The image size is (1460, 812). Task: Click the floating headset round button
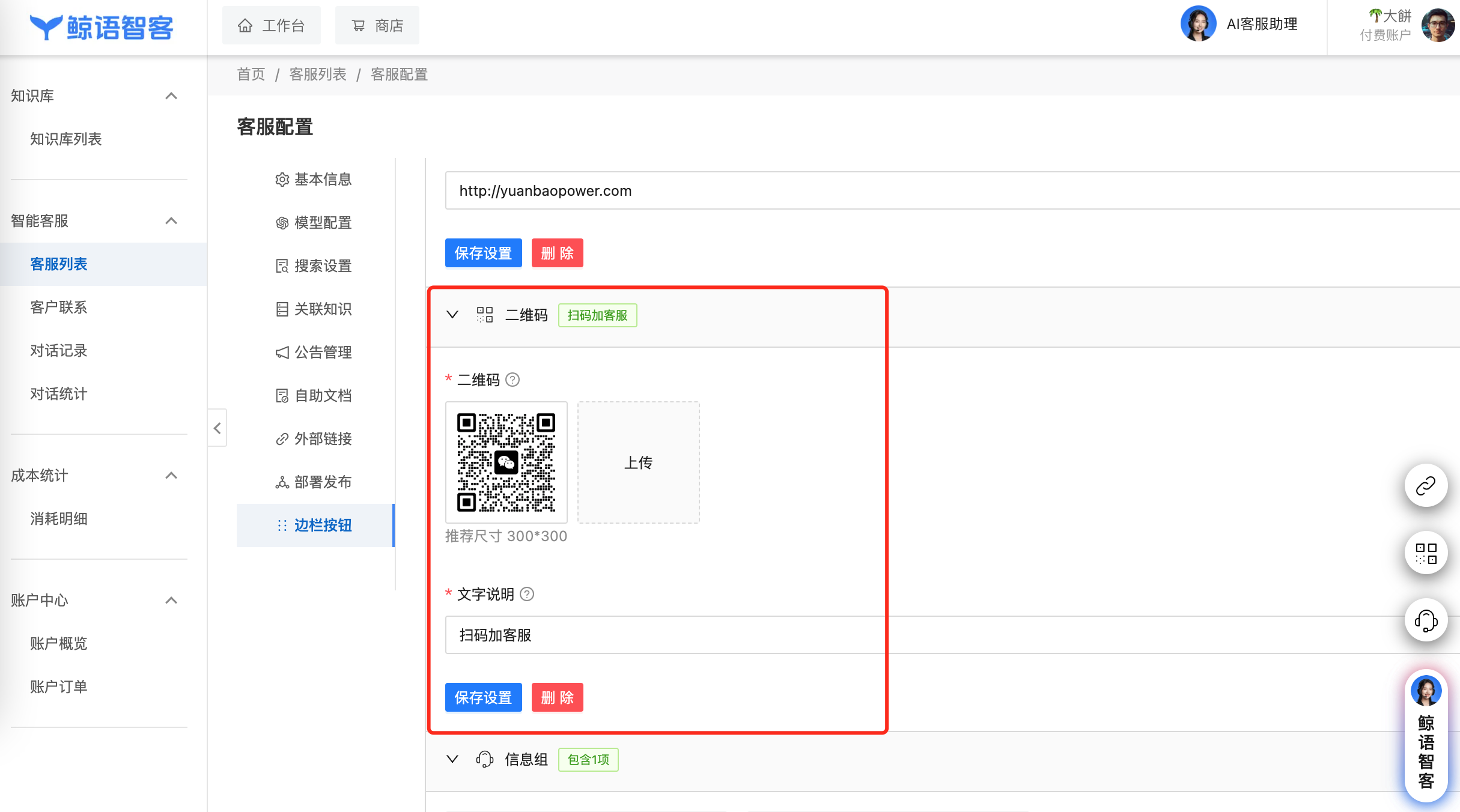1426,620
